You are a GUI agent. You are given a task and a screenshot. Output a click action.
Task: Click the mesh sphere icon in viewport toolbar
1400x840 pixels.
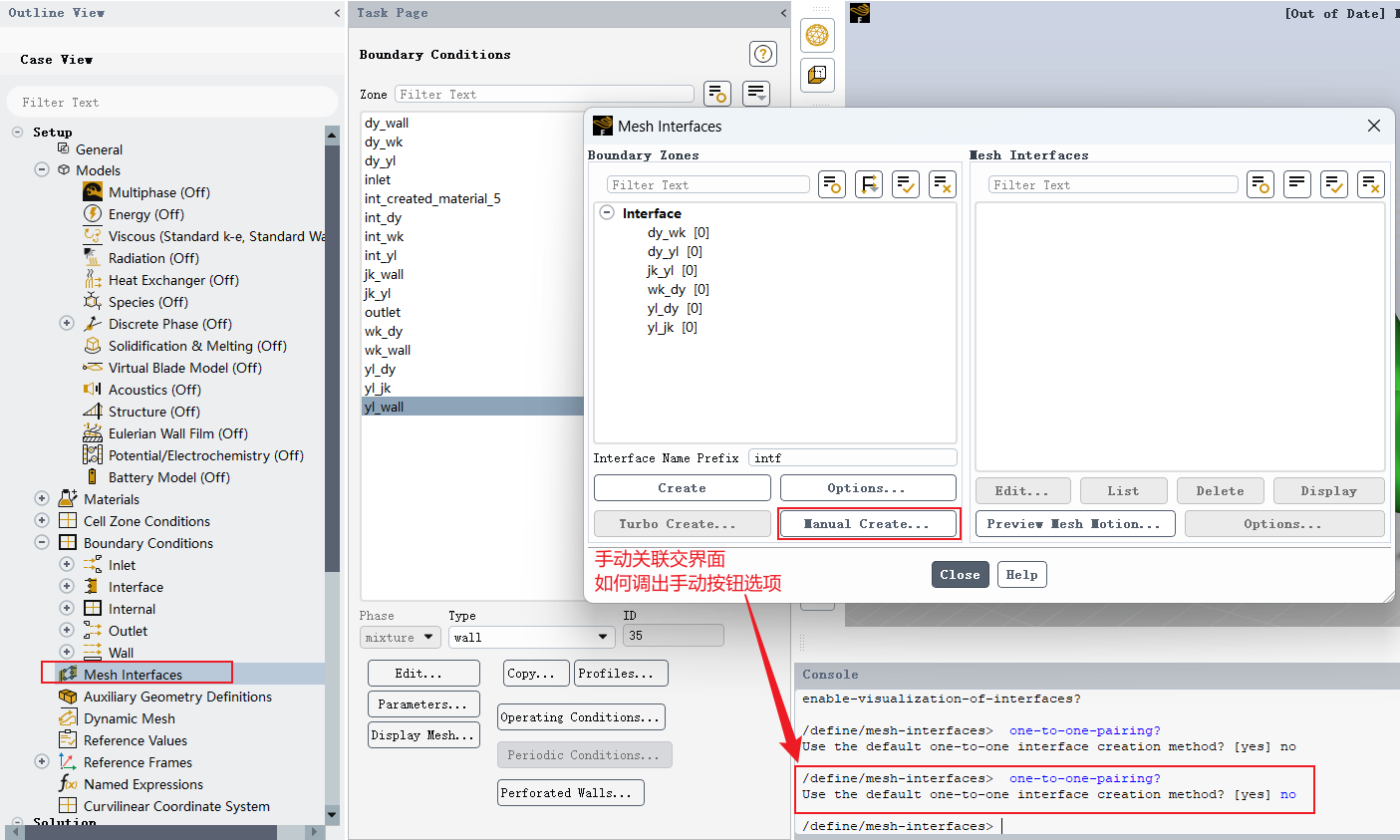coord(817,35)
